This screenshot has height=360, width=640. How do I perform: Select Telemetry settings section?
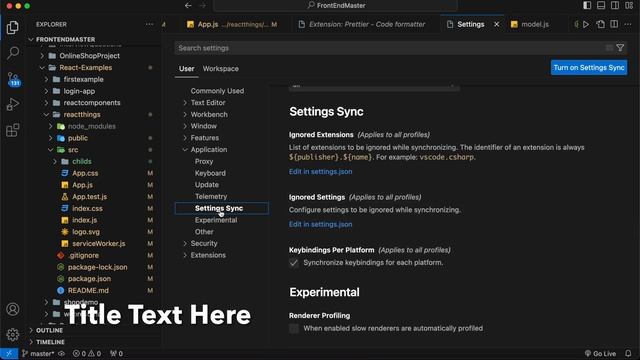click(x=211, y=197)
